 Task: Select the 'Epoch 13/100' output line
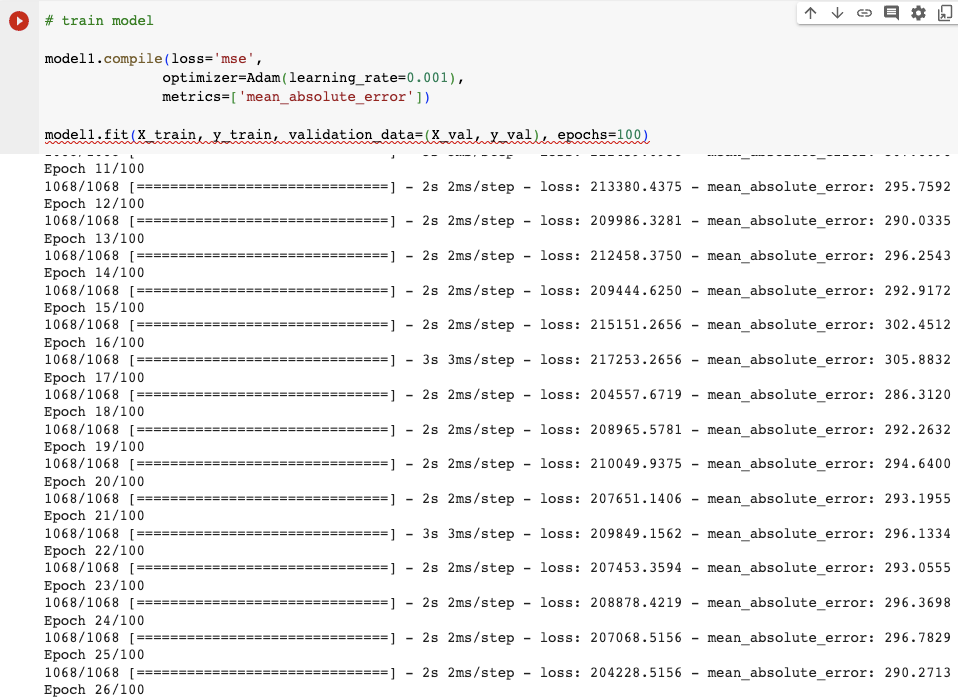94,238
